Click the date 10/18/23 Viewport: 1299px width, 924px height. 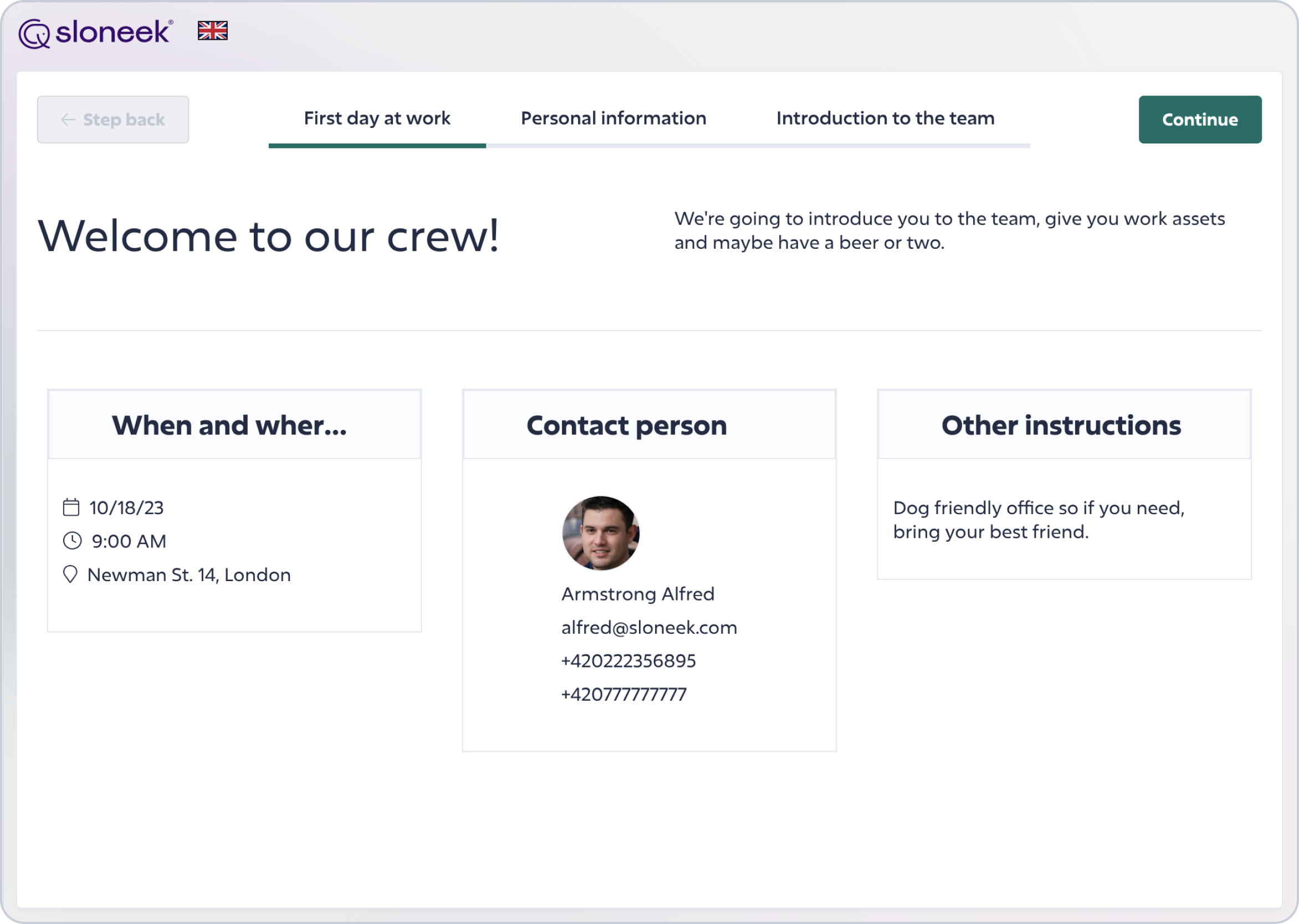126,507
